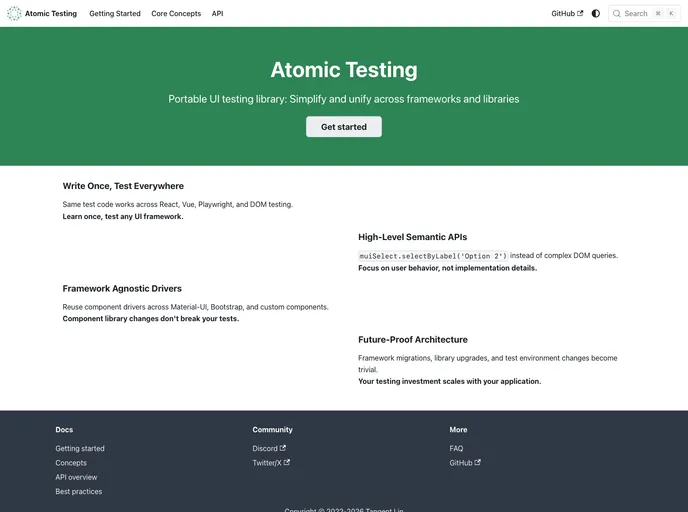This screenshot has width=688, height=512.
Task: Click the muiSelect.selectByLabel code snippet
Action: click(x=433, y=256)
